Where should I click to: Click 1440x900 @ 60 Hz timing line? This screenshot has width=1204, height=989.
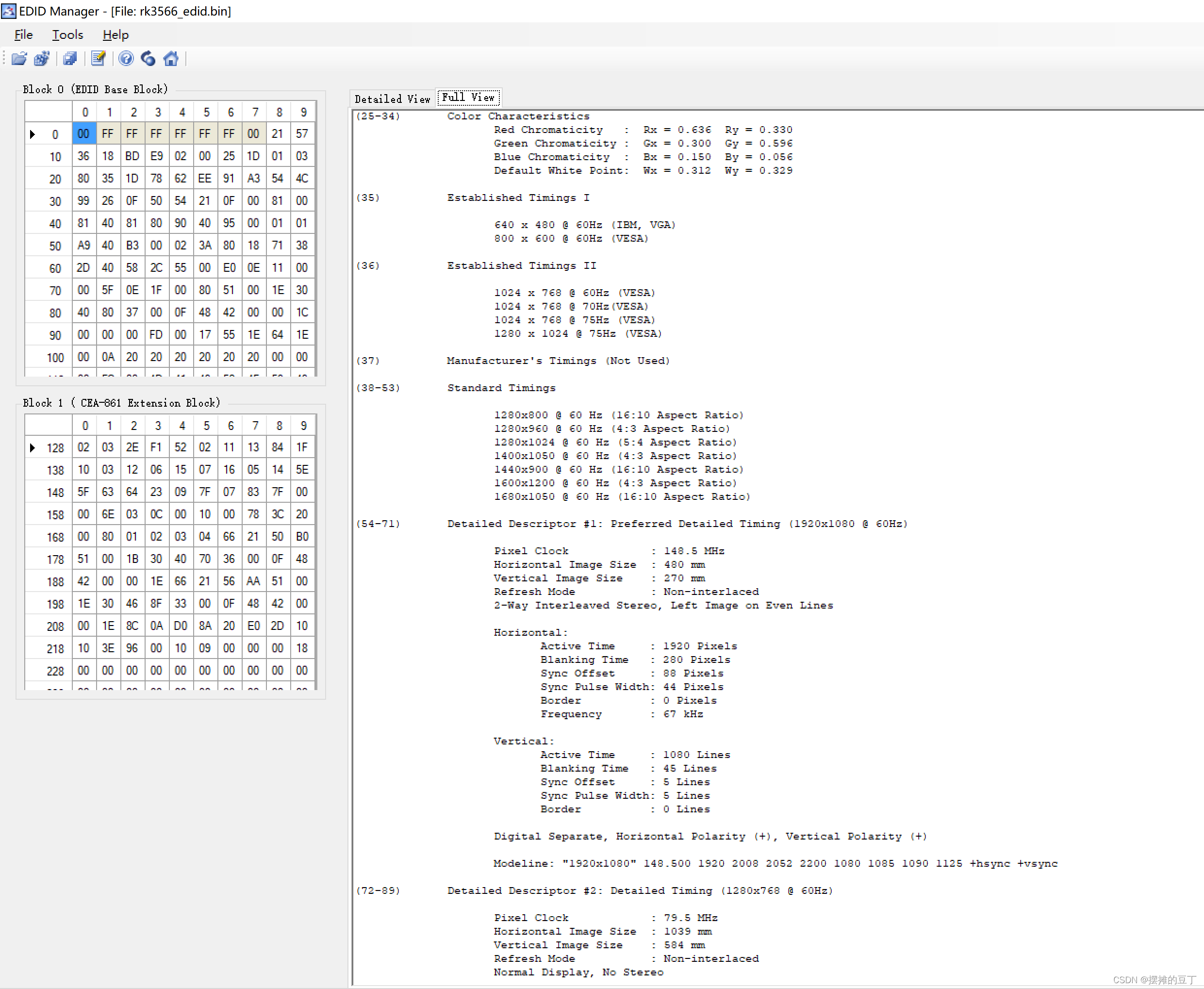pyautogui.click(x=619, y=469)
